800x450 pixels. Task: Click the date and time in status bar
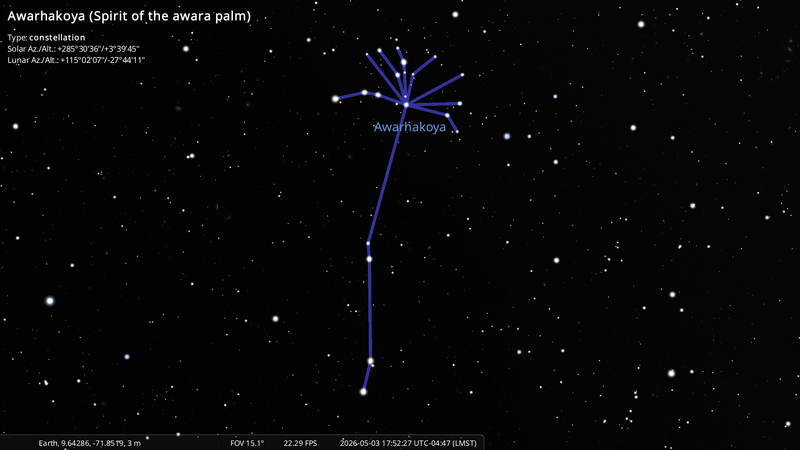pyautogui.click(x=408, y=443)
